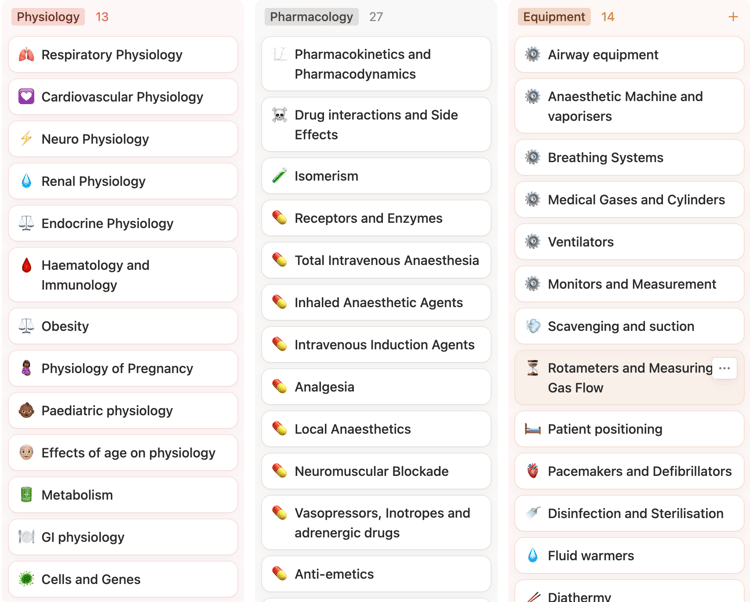Click the blood drop icon for Haematology
Image resolution: width=750 pixels, height=602 pixels.
(x=27, y=266)
